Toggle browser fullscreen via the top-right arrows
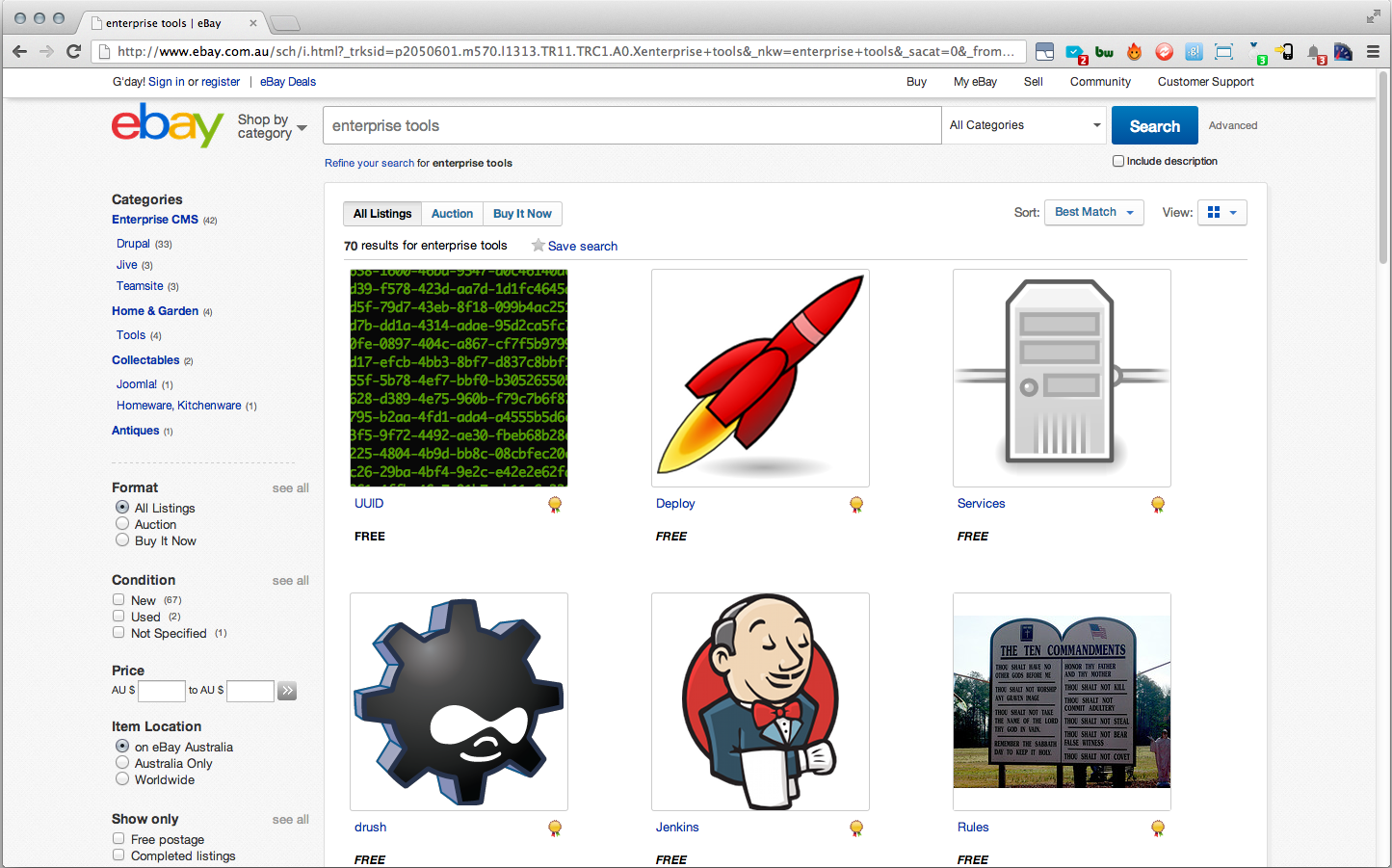The height and width of the screenshot is (868, 1392). [x=1373, y=16]
